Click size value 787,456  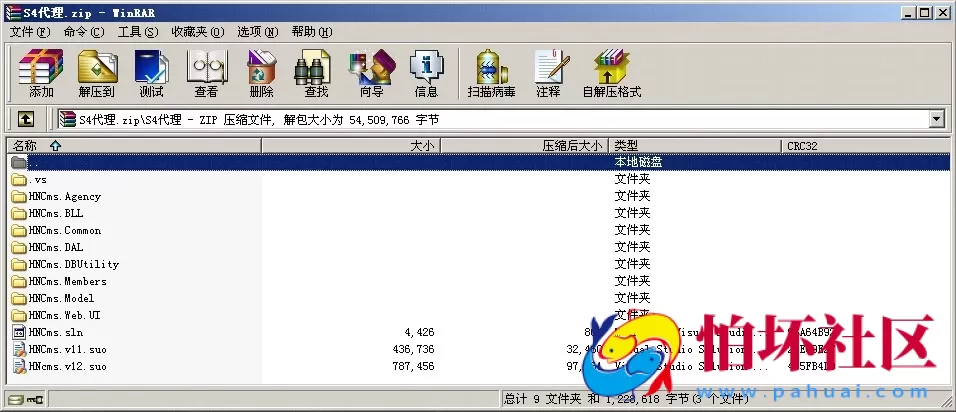click(x=414, y=366)
